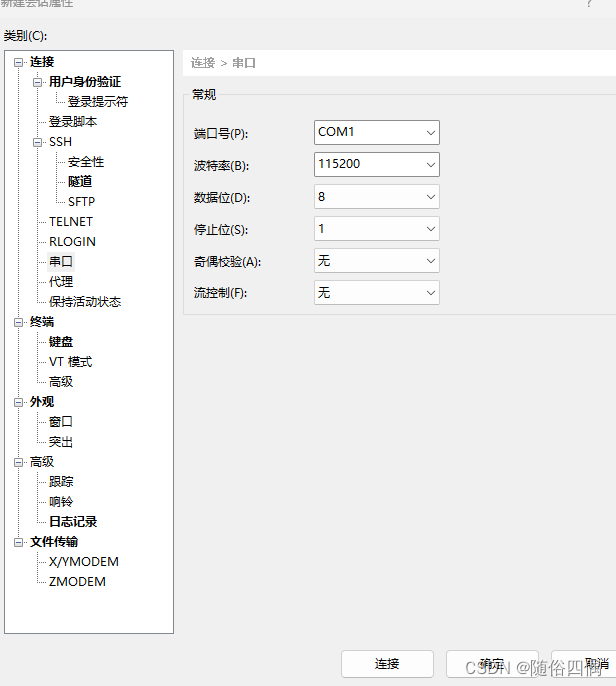Collapse the SSH tree node

[38, 142]
